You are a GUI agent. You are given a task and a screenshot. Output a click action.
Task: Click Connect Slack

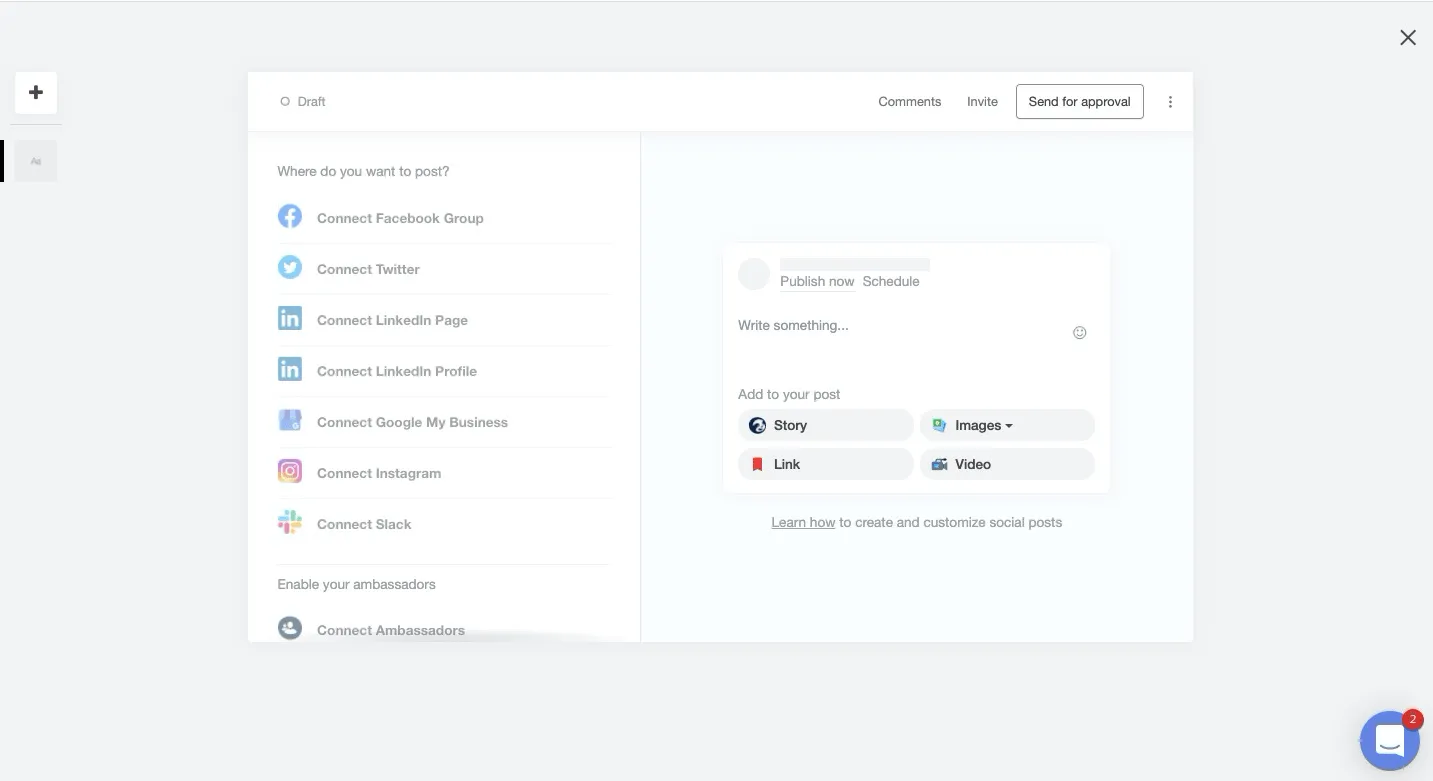tap(364, 524)
